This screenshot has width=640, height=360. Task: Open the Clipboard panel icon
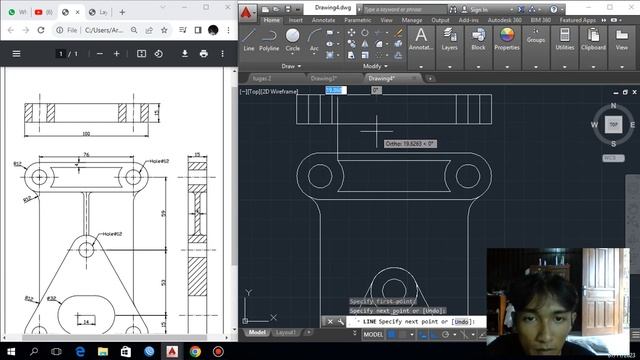pyautogui.click(x=593, y=39)
